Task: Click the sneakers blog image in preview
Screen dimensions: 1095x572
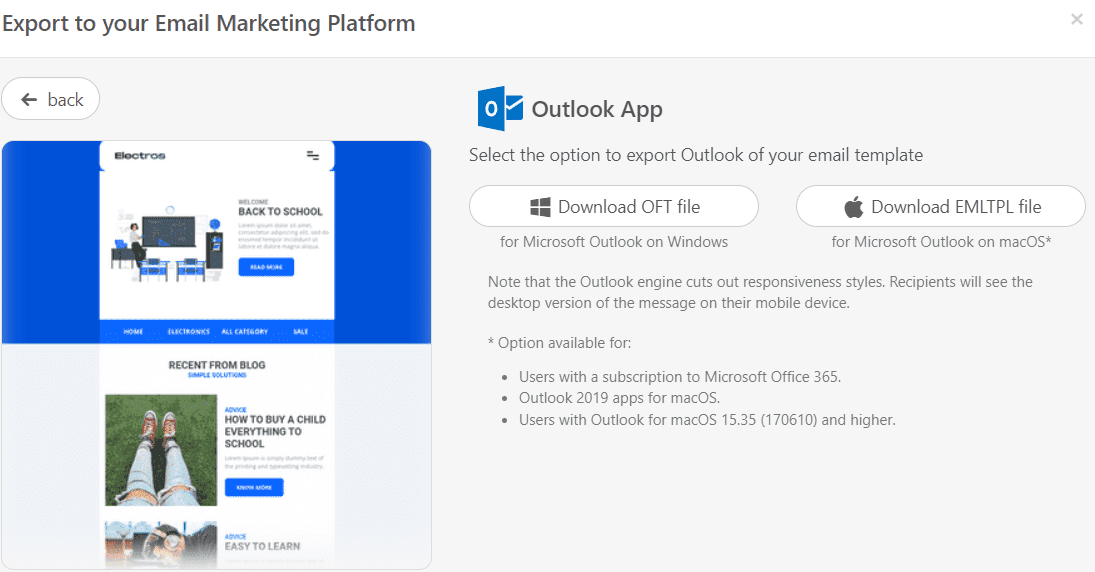Action: (x=161, y=450)
